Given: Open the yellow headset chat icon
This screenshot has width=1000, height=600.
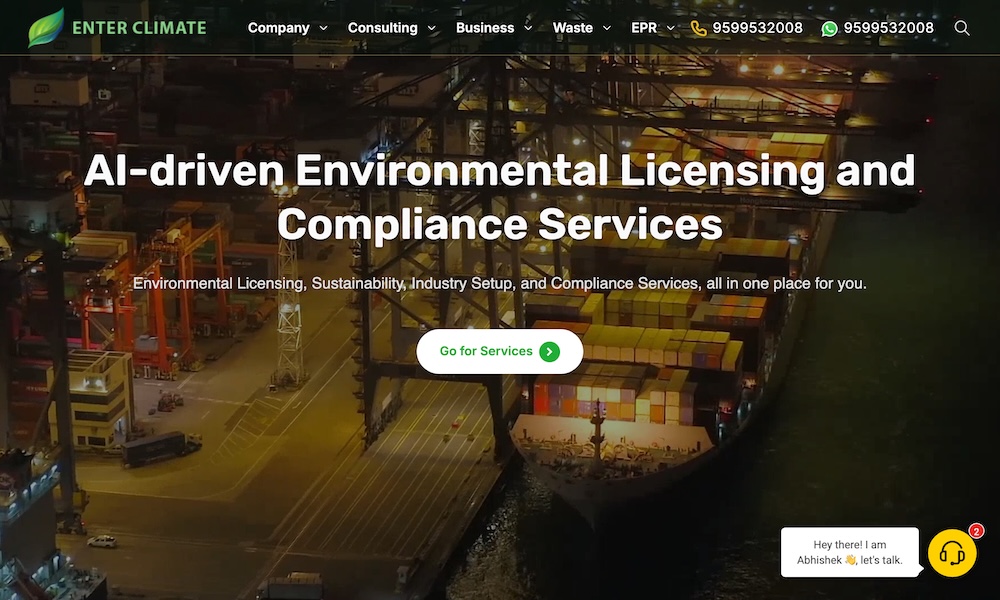Looking at the screenshot, I should (x=952, y=553).
